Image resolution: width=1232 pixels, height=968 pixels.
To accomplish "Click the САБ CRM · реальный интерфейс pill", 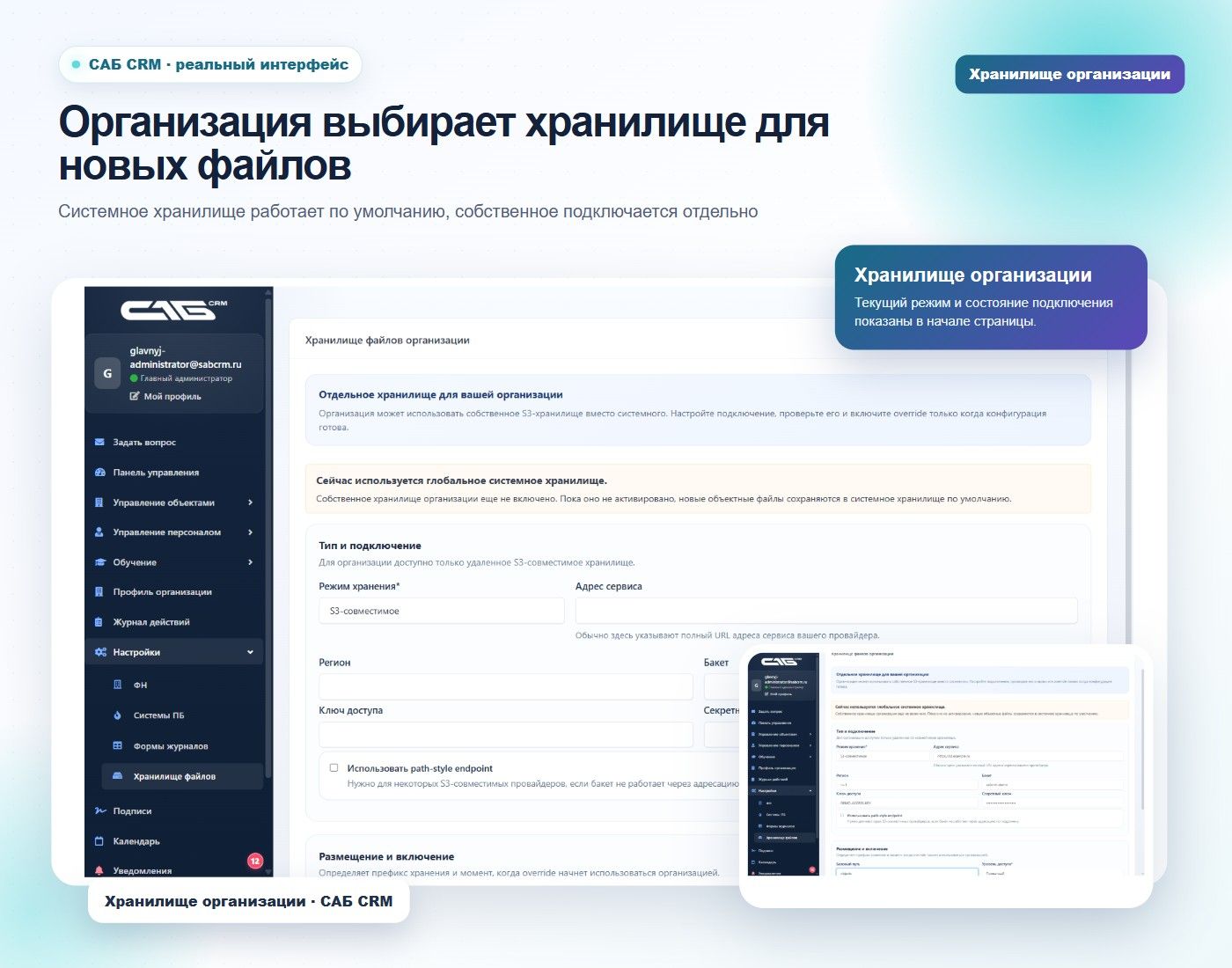I will point(210,64).
